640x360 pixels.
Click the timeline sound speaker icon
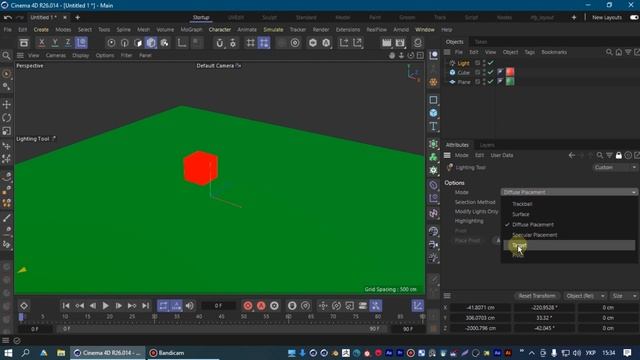[x=190, y=306]
